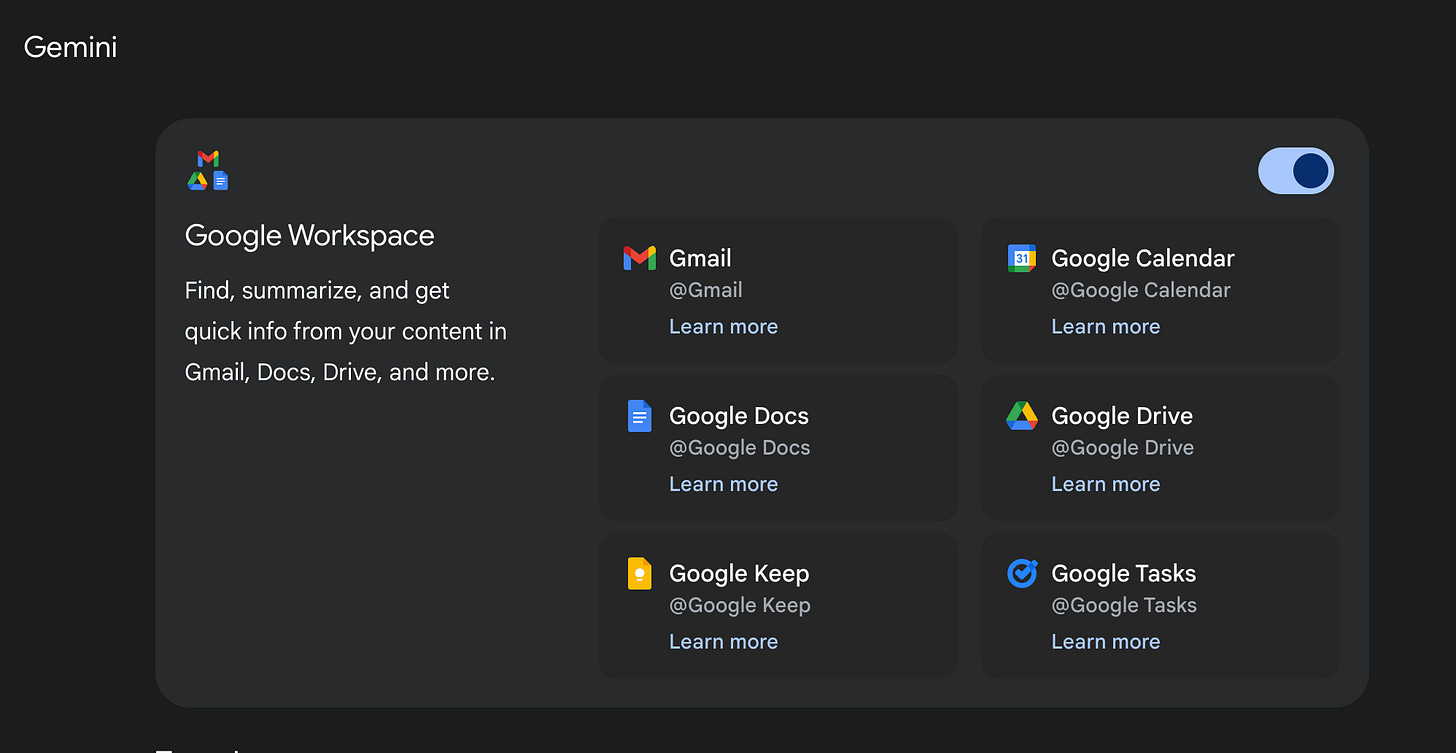Screen dimensions: 1456x753
Task: Select the @Google Tasks handle text
Action: pos(1124,605)
